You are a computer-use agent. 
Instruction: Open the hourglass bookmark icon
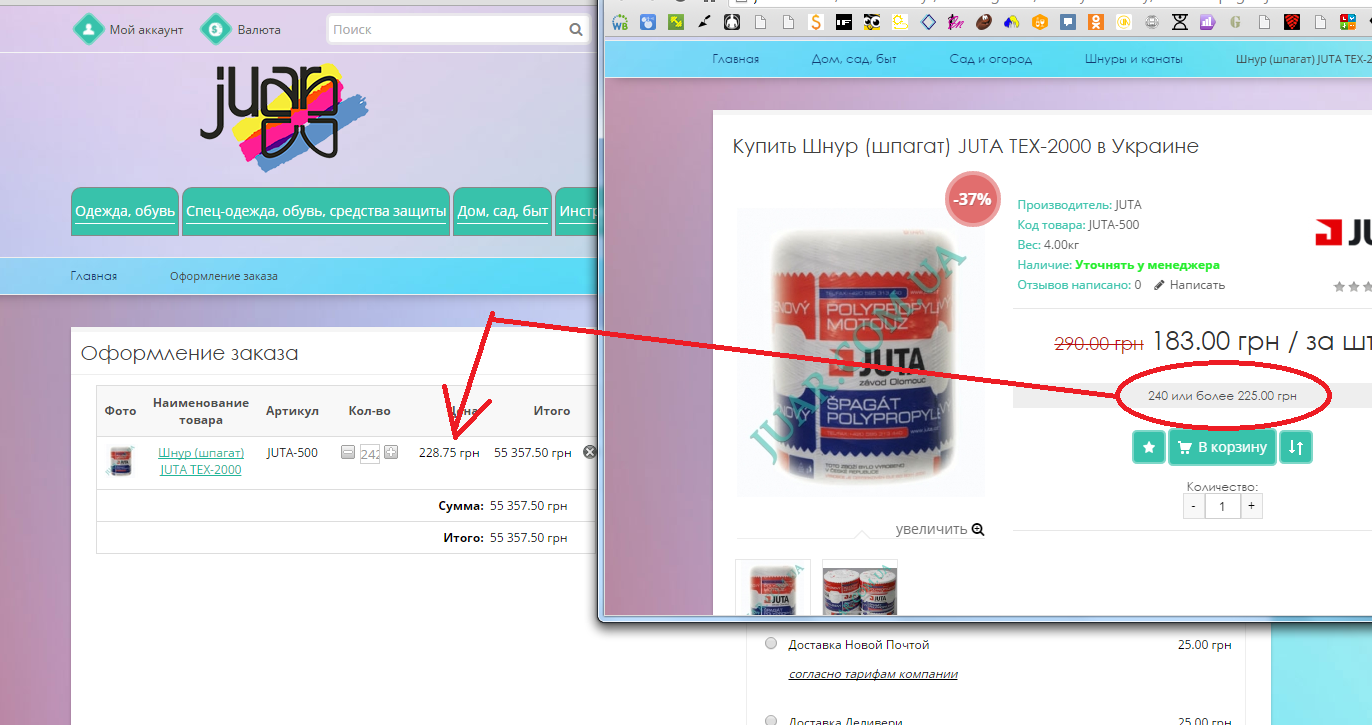tap(1180, 22)
